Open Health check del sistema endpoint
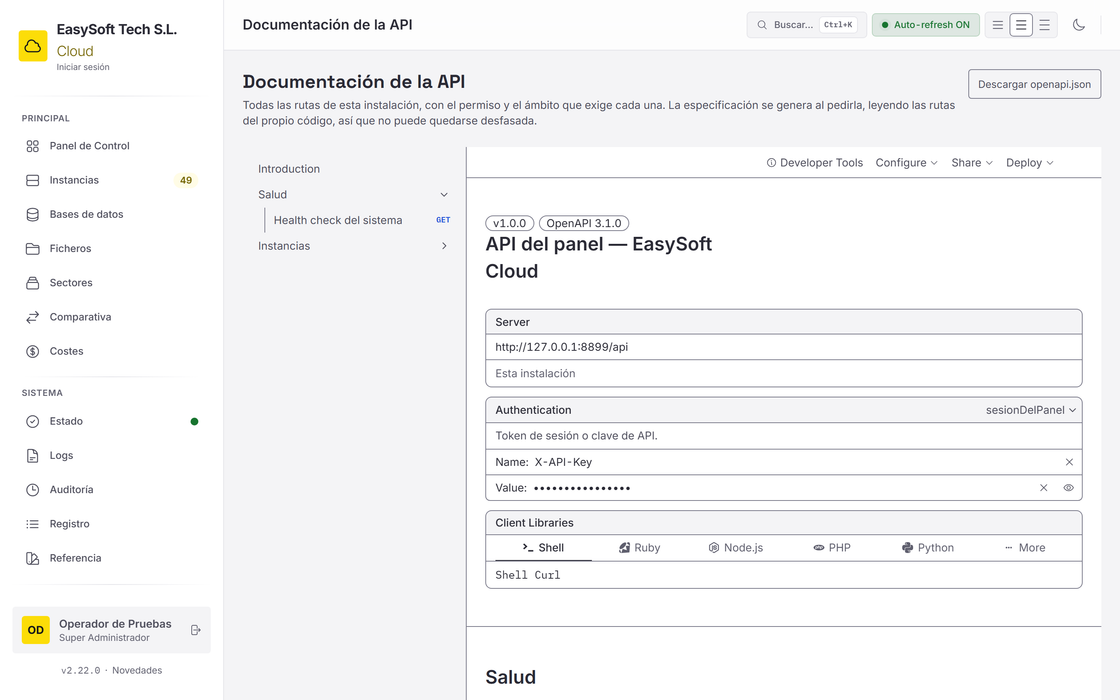 (361, 221)
